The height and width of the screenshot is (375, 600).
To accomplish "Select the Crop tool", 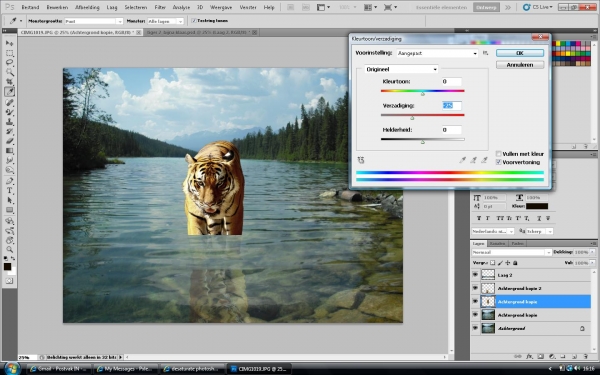I will coord(9,82).
